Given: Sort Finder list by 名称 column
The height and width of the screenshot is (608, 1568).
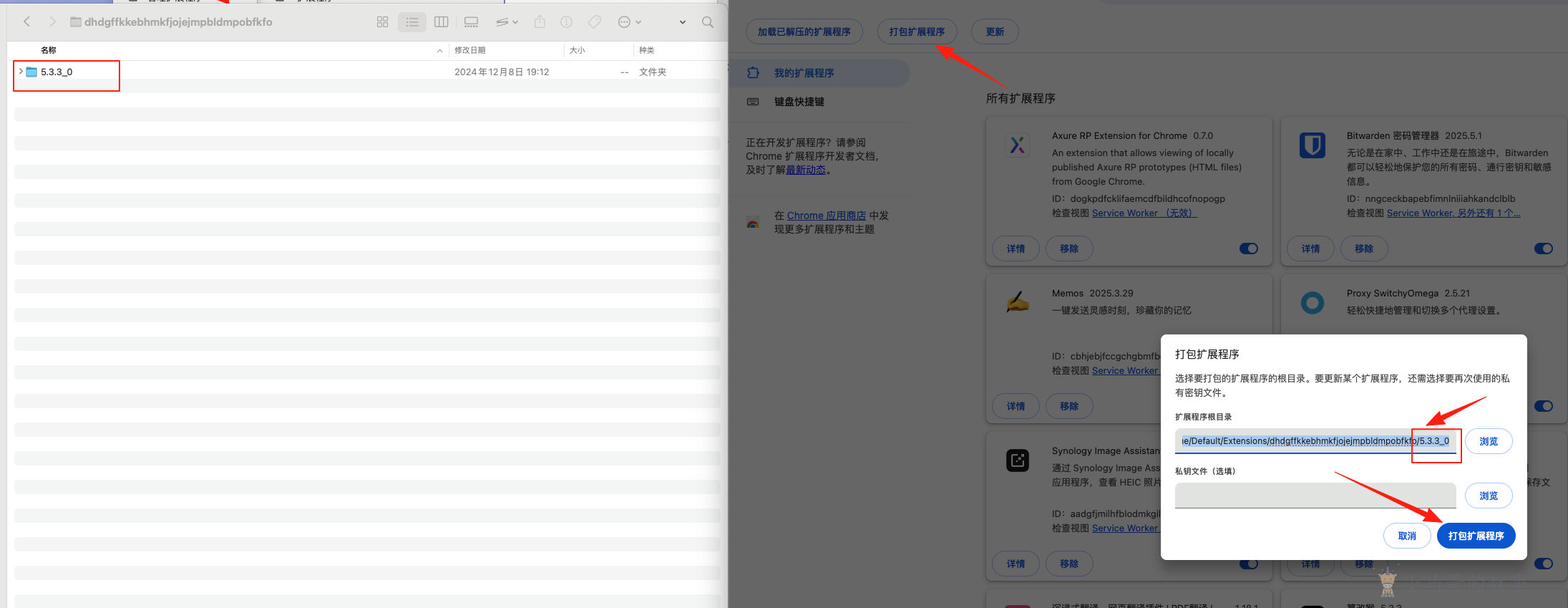Looking at the screenshot, I should point(49,50).
